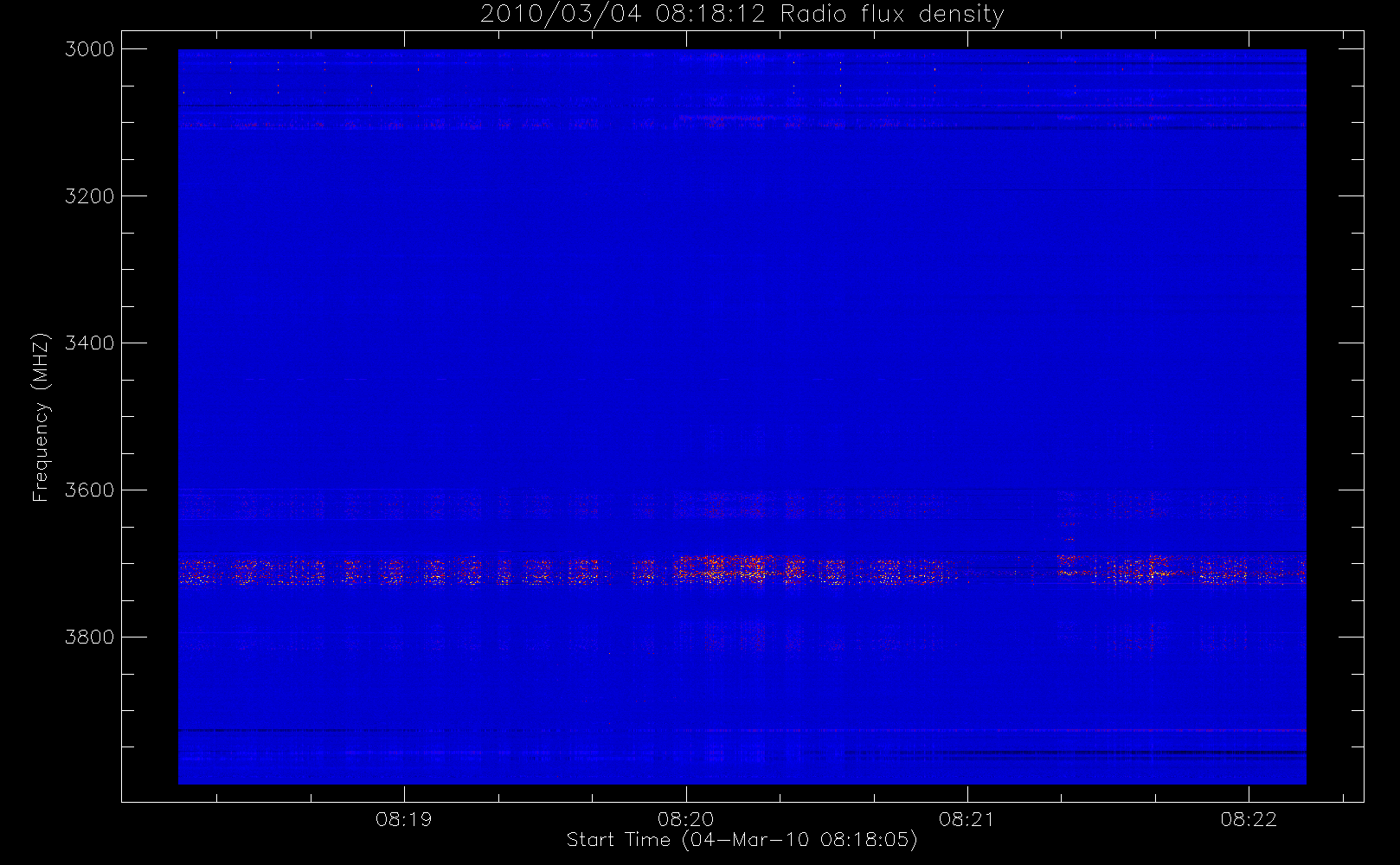1400x865 pixels.
Task: Click the red emission band after 08:21 at 3700 MHz
Action: (1180, 569)
